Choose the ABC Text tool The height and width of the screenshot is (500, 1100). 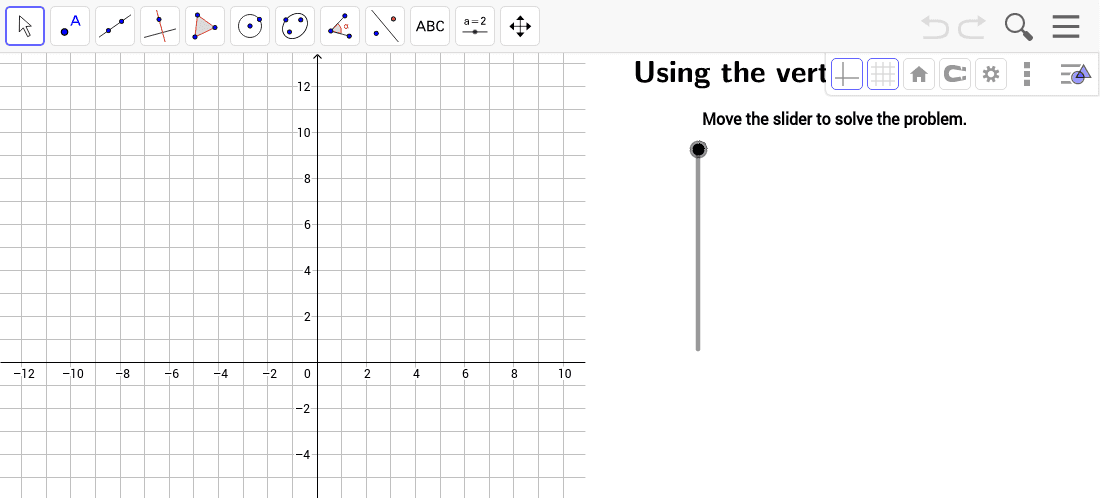click(430, 26)
